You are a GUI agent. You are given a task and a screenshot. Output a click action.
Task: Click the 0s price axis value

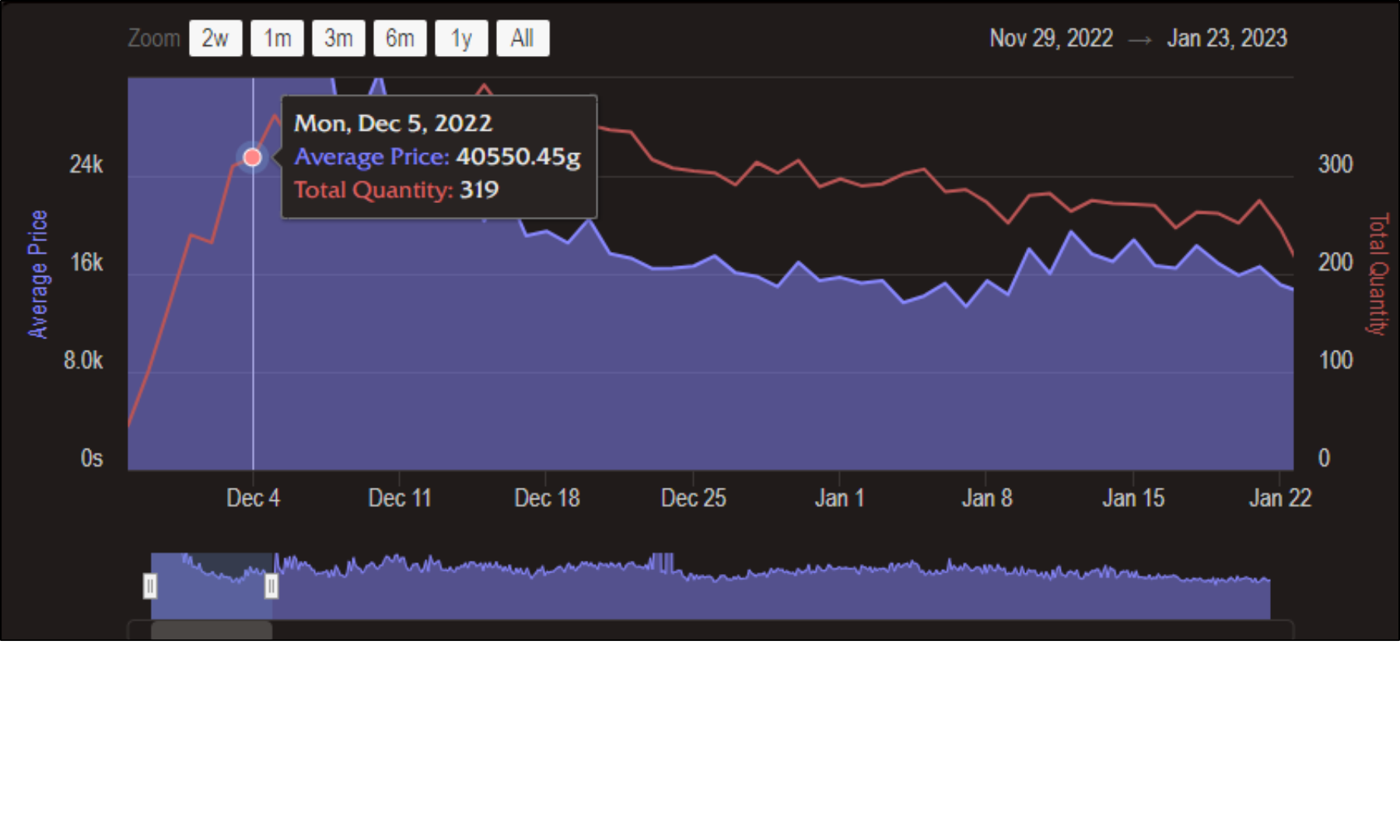click(92, 458)
